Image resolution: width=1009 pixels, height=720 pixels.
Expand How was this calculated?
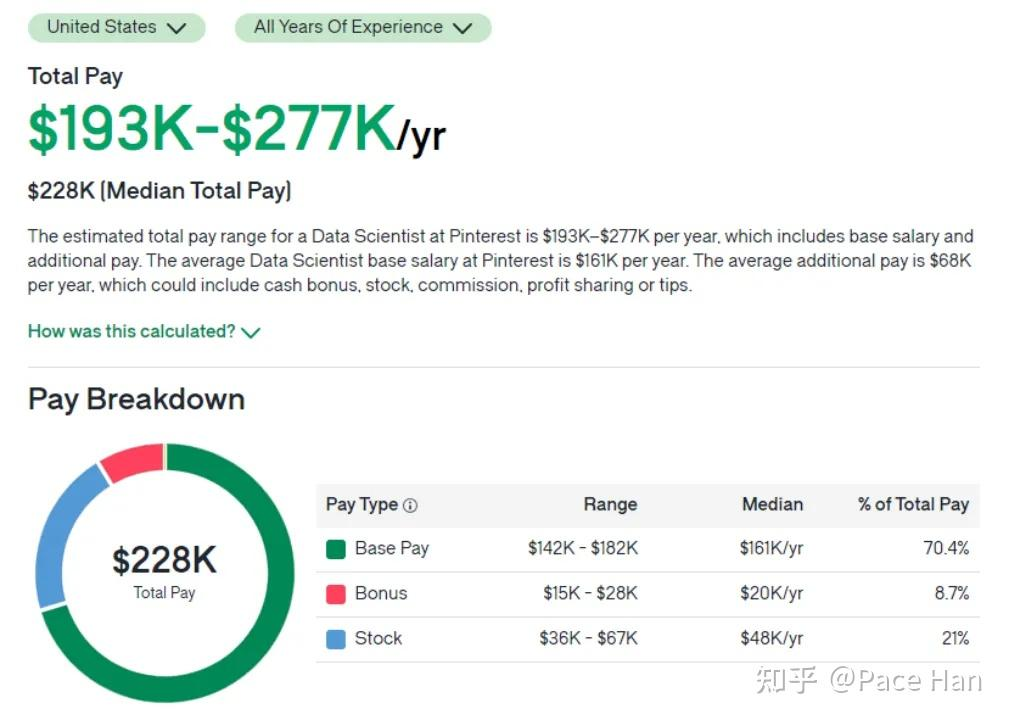[x=144, y=331]
